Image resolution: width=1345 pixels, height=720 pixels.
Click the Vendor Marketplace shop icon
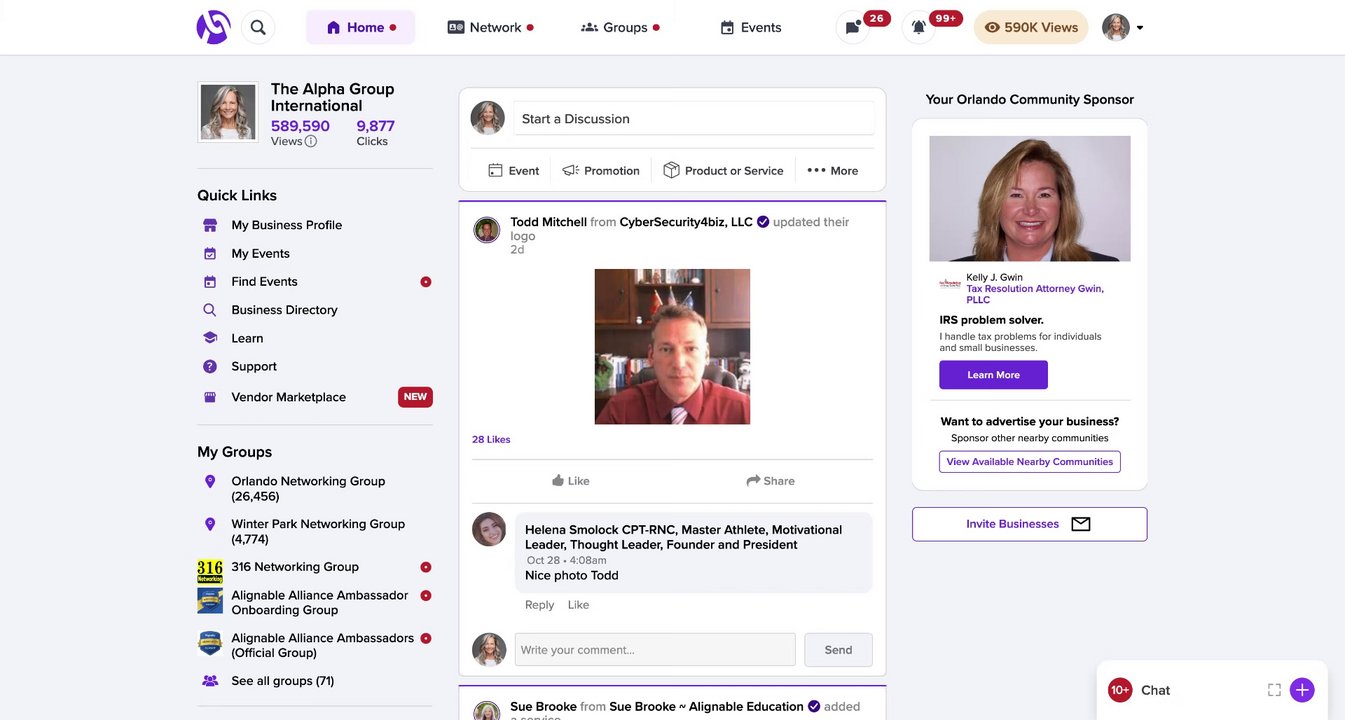[x=210, y=397]
